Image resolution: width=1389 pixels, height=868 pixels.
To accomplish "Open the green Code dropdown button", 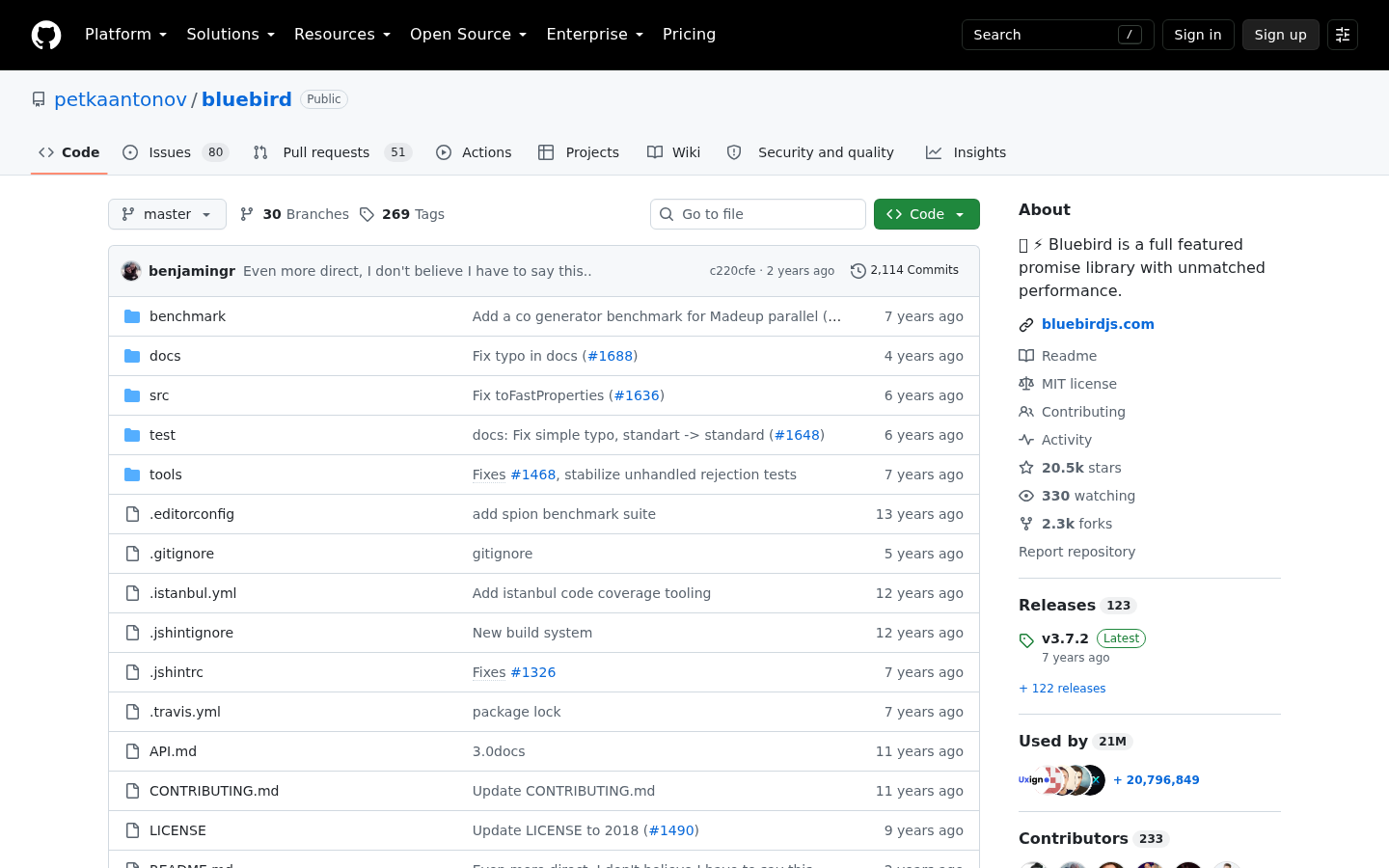I will [927, 214].
